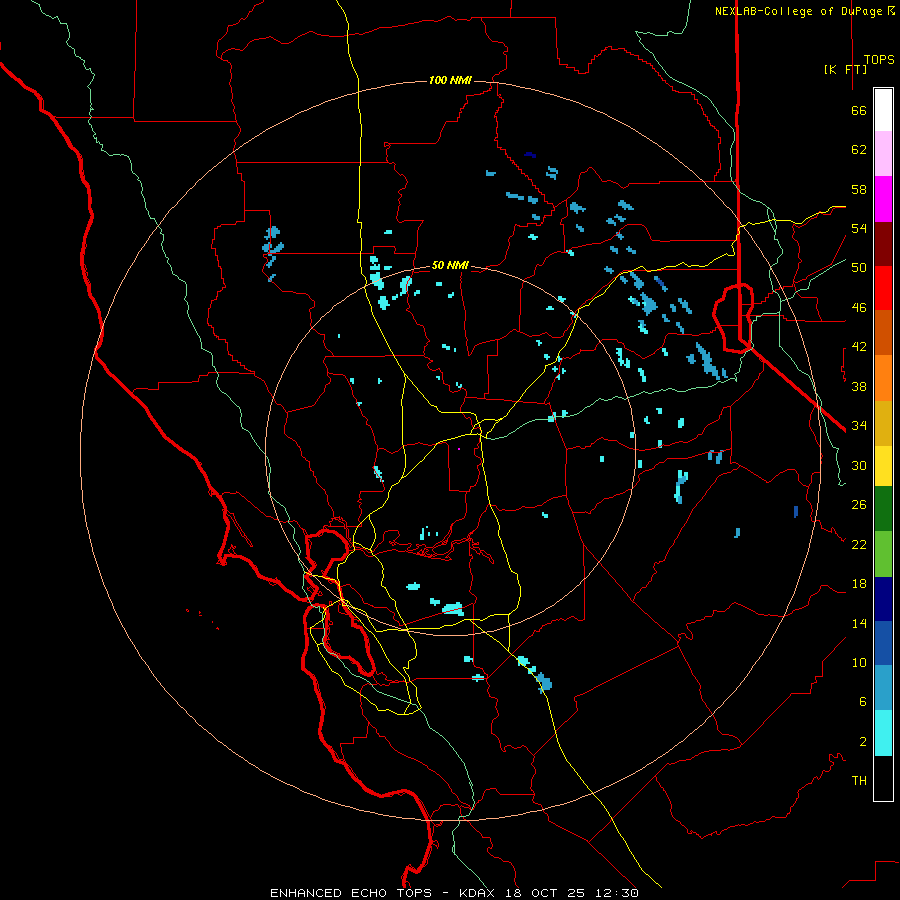Screen dimensions: 900x900
Task: Click the "[K FT]" units label
Action: (x=845, y=70)
